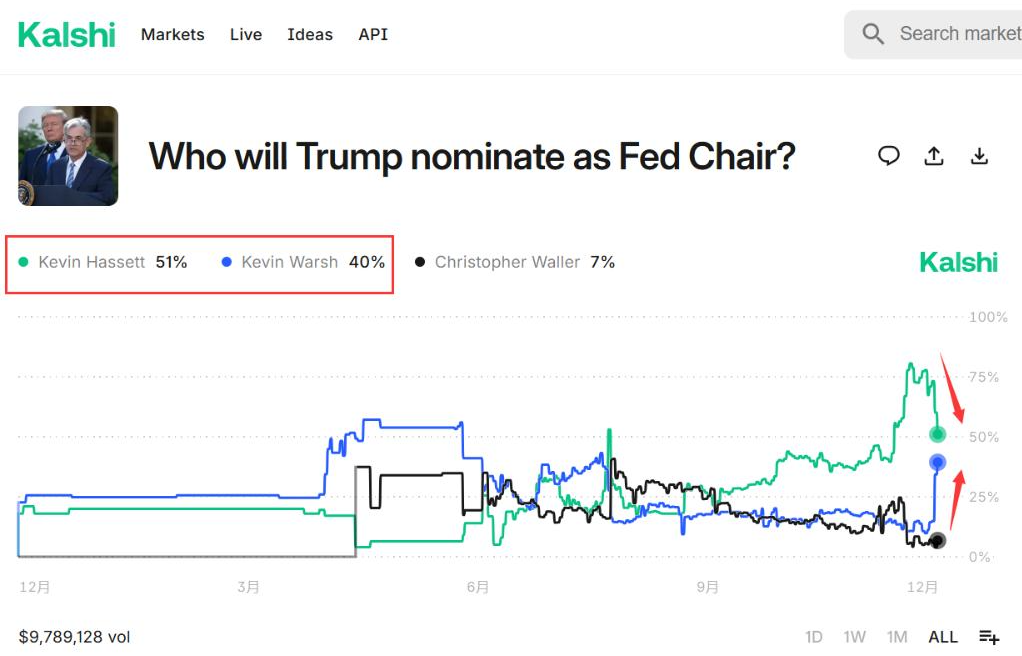
Task: Click the Kalshi logo in header
Action: tap(67, 35)
